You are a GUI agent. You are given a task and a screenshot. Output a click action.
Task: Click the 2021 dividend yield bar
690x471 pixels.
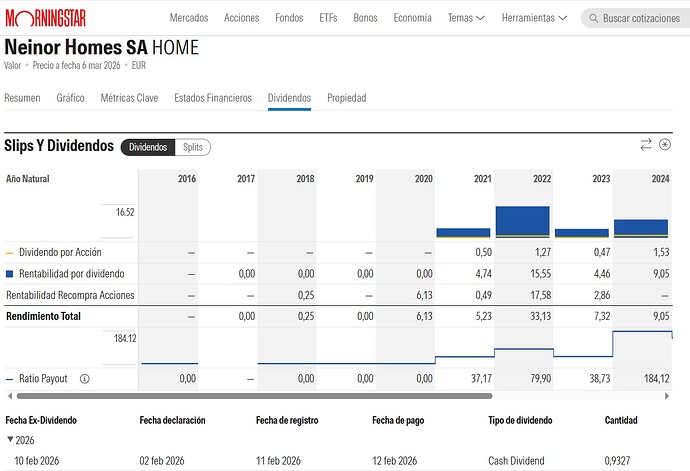pos(463,233)
